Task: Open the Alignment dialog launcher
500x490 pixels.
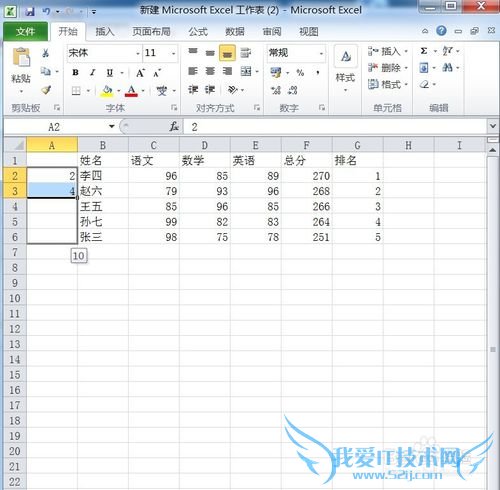Action: (x=257, y=107)
